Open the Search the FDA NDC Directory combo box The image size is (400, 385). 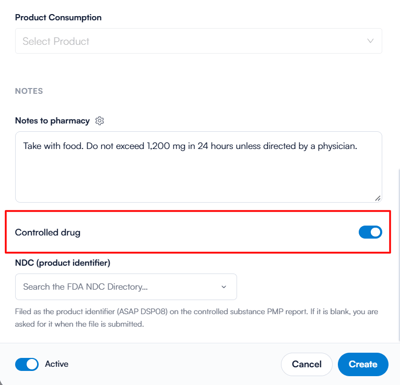tap(126, 287)
